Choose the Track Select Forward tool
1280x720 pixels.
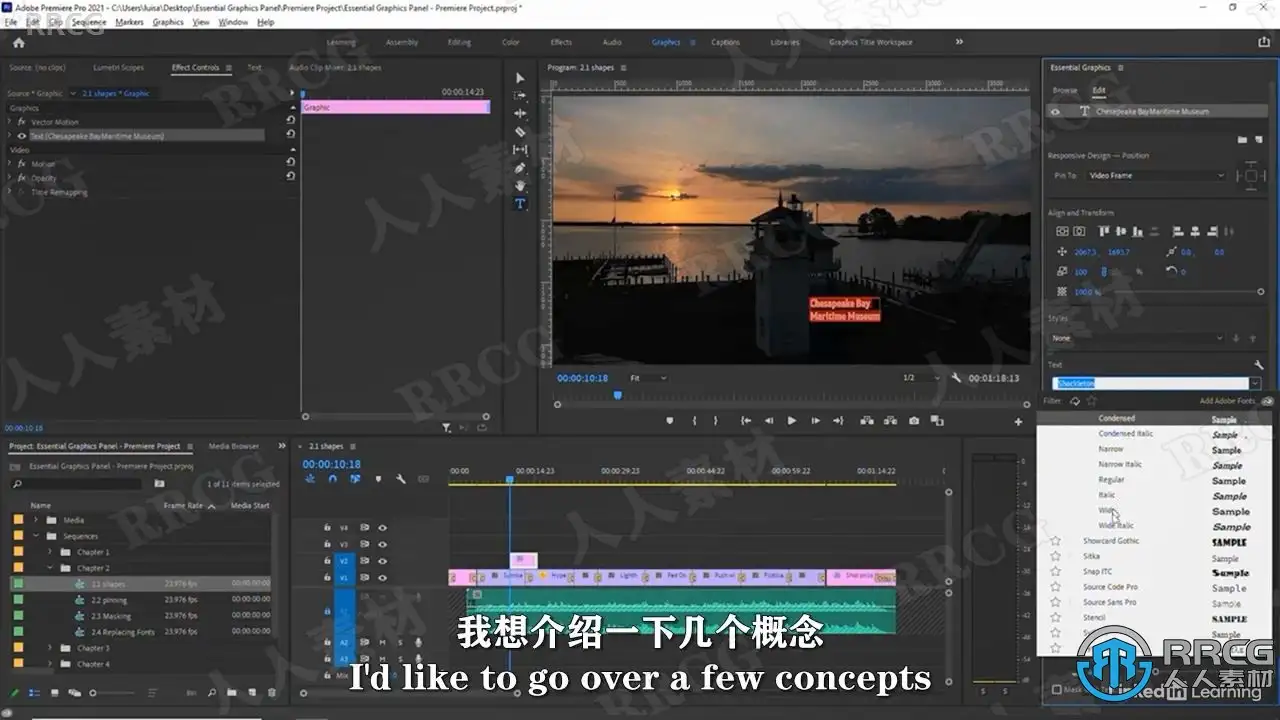[x=520, y=96]
